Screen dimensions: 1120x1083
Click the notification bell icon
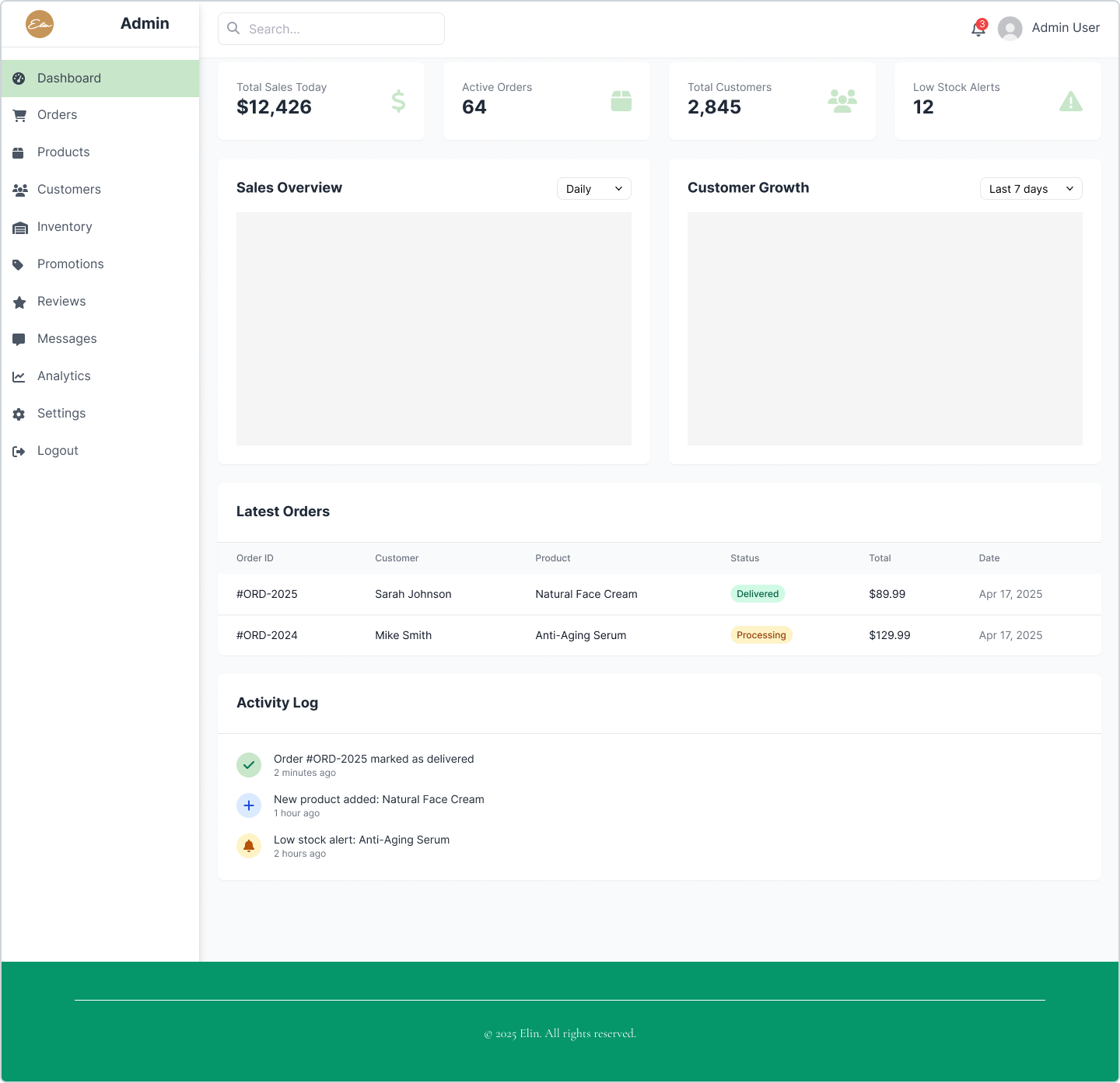(978, 29)
